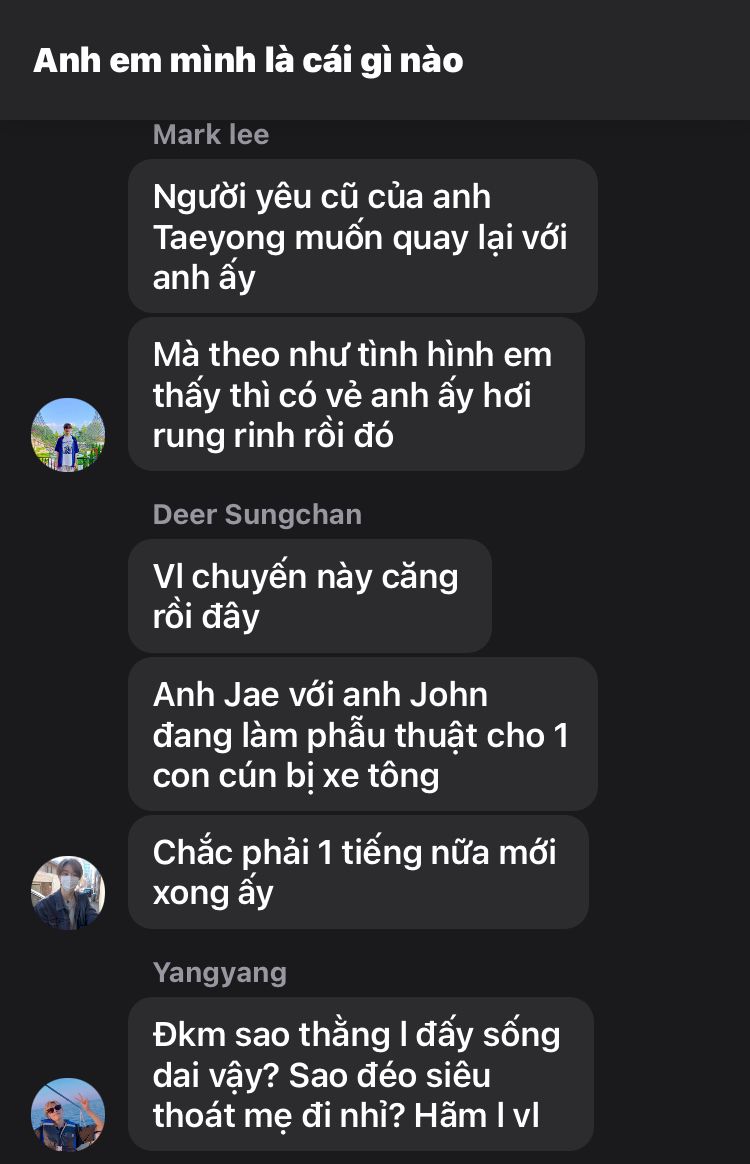This screenshot has height=1164, width=750.
Task: Open Mark lee's profile picture
Action: pos(68,435)
